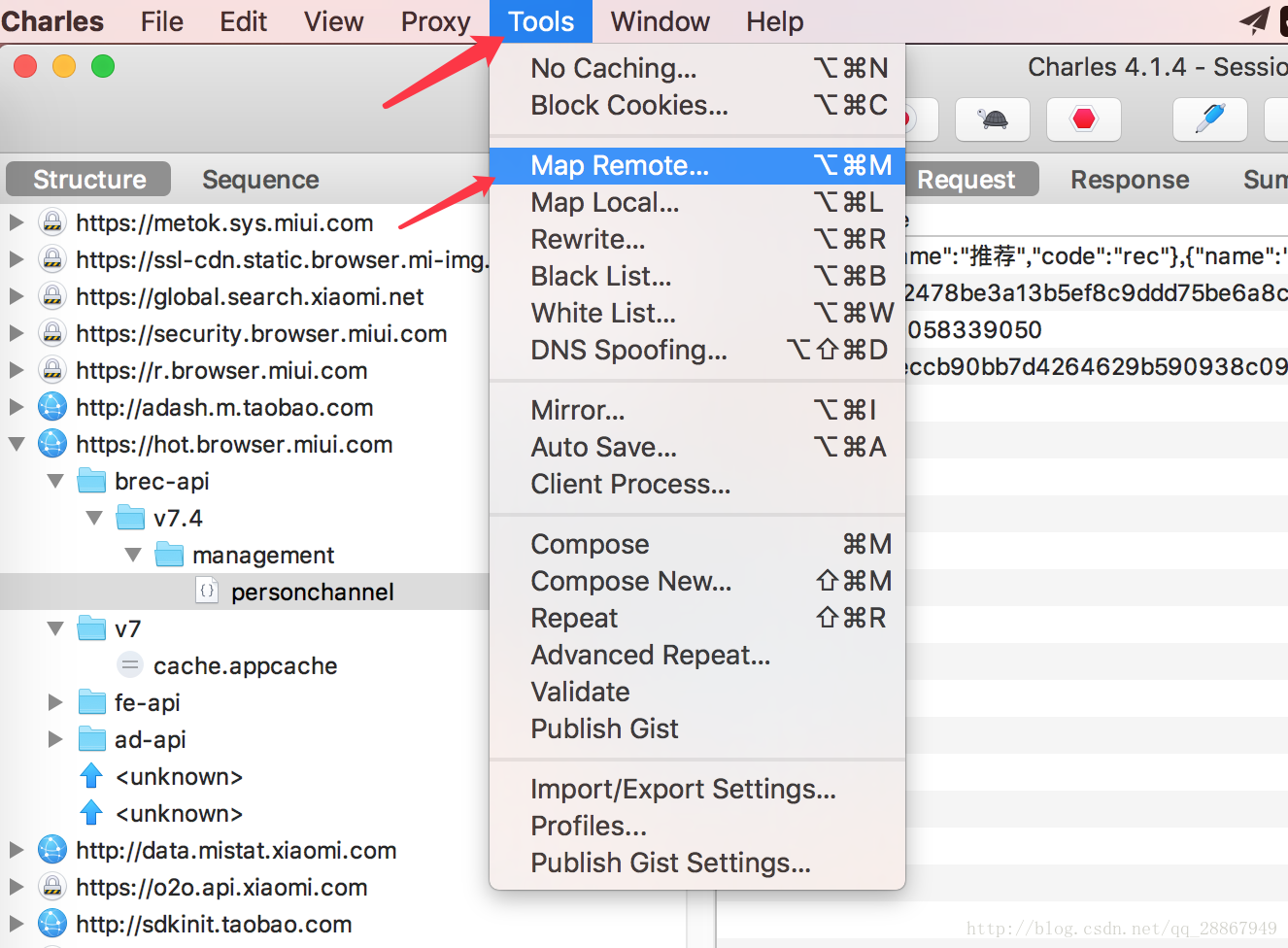Viewport: 1288px width, 948px height.
Task: Click lock icon for metok.sys.miui.com
Action: (x=52, y=222)
